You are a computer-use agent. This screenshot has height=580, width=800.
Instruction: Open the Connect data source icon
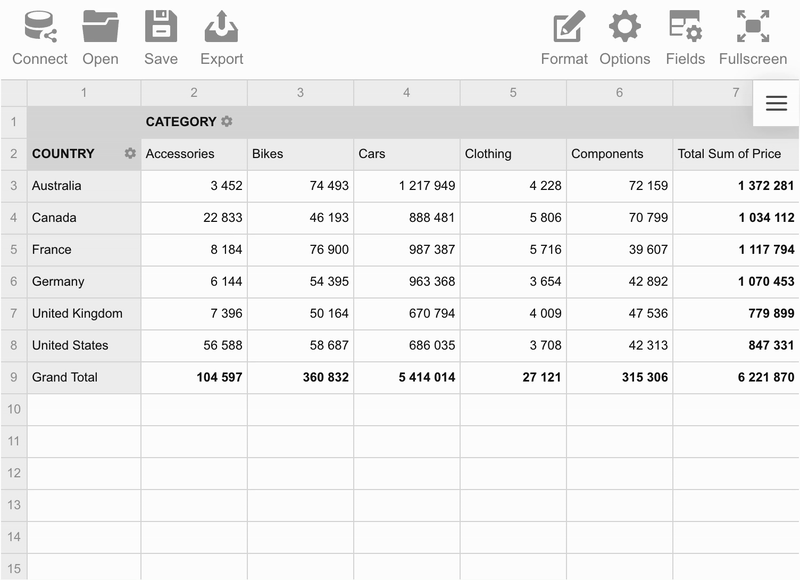coord(40,27)
